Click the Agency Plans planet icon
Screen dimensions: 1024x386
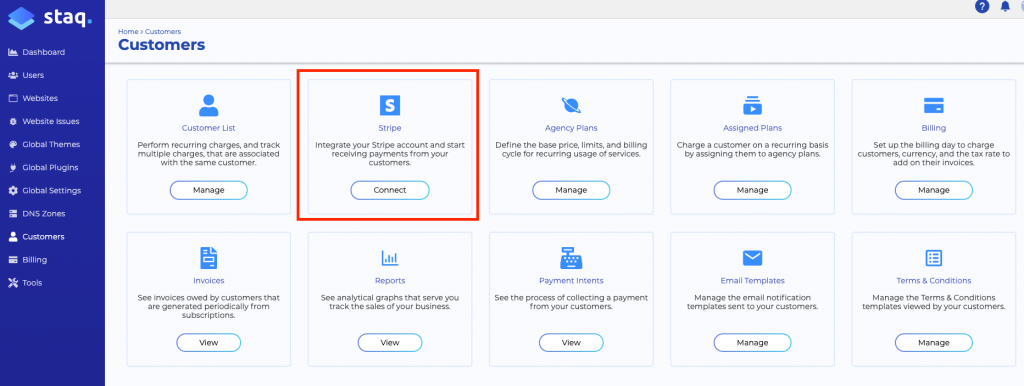(571, 105)
